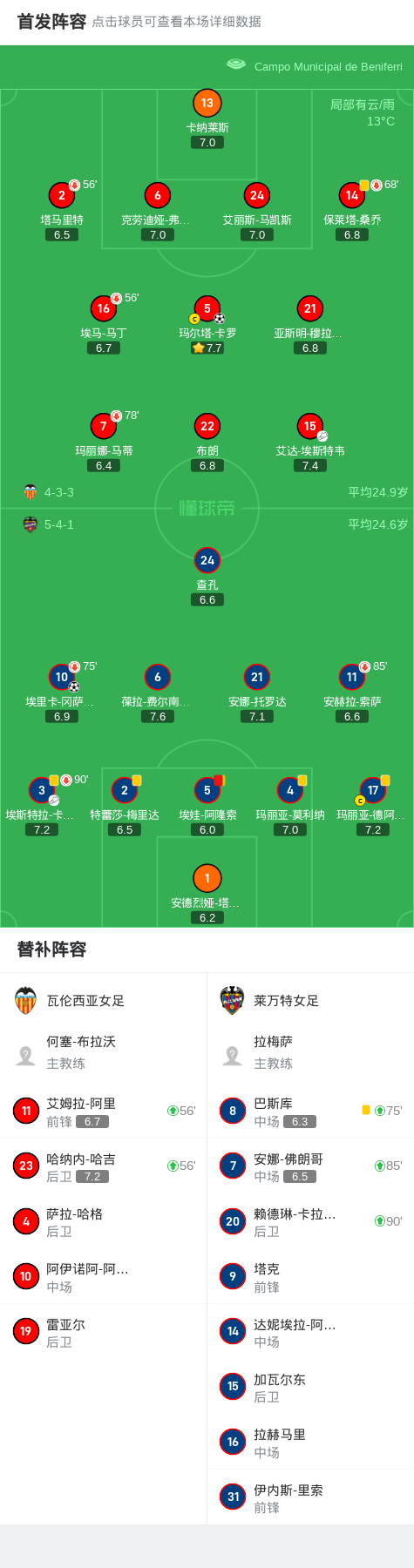The image size is (414, 1568).
Task: View coach 何塞-布拉沃 profile
Action: (x=104, y=1052)
